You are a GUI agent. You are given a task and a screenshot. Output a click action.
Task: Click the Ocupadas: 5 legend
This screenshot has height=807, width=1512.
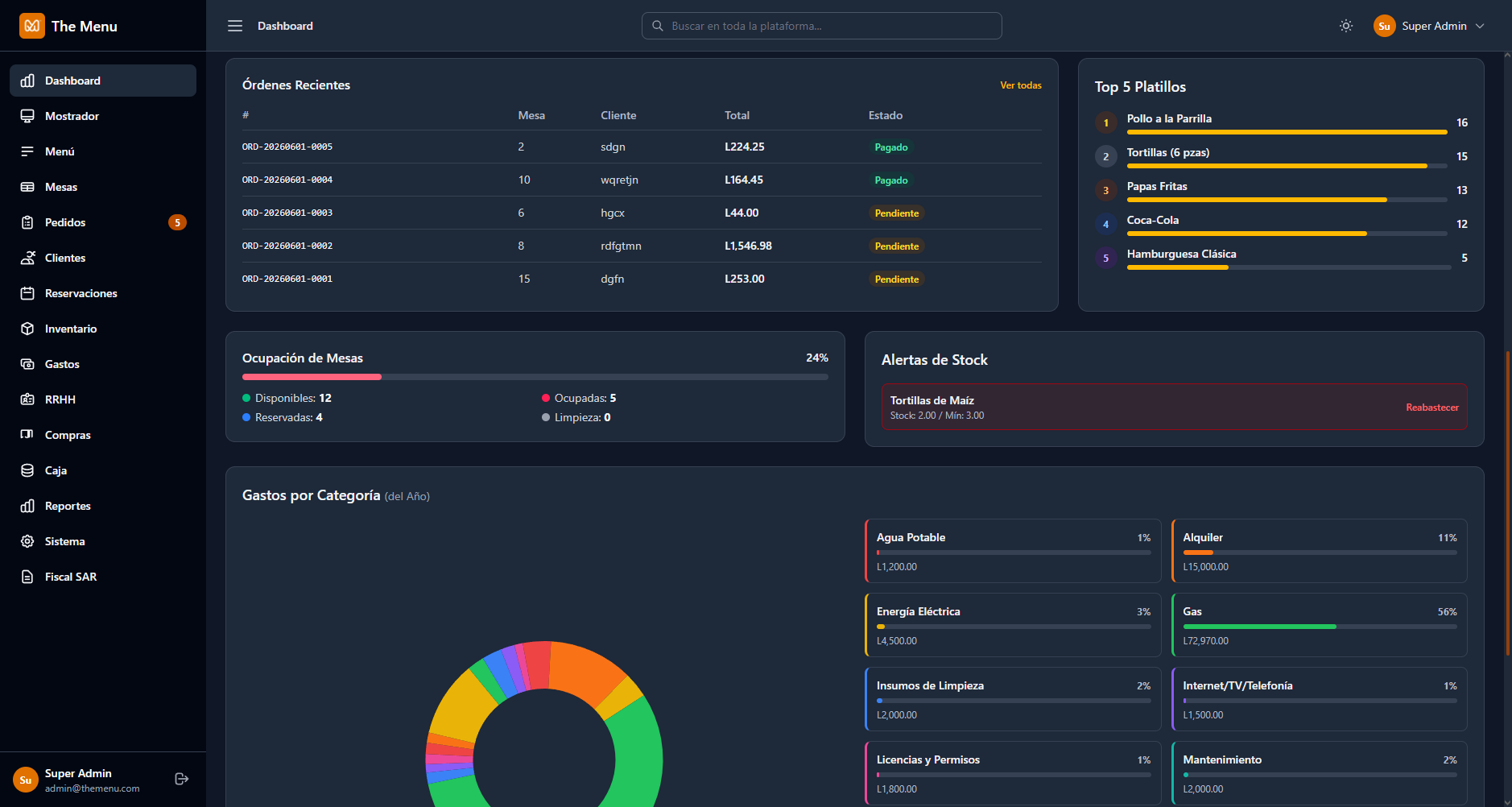coord(579,398)
